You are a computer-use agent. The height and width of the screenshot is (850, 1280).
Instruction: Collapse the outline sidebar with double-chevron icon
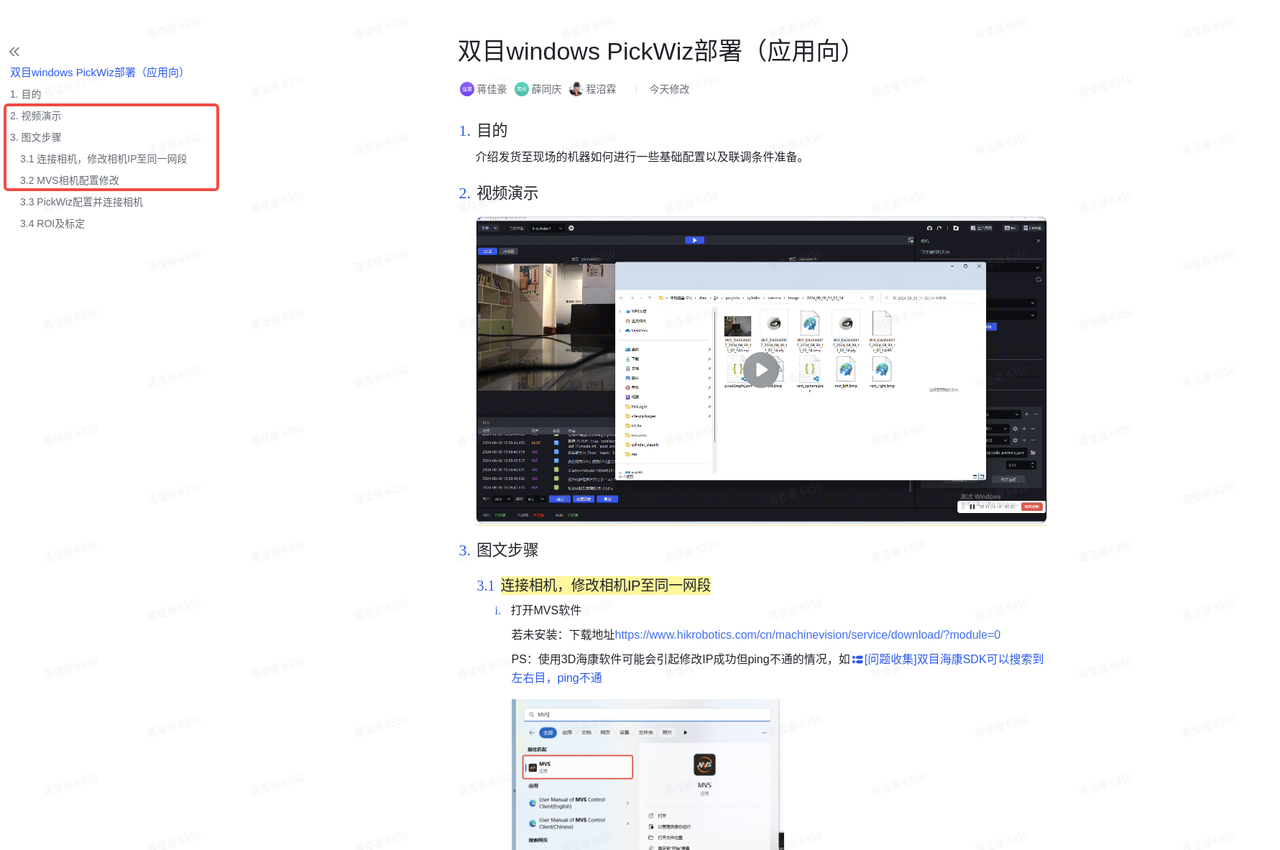(14, 51)
